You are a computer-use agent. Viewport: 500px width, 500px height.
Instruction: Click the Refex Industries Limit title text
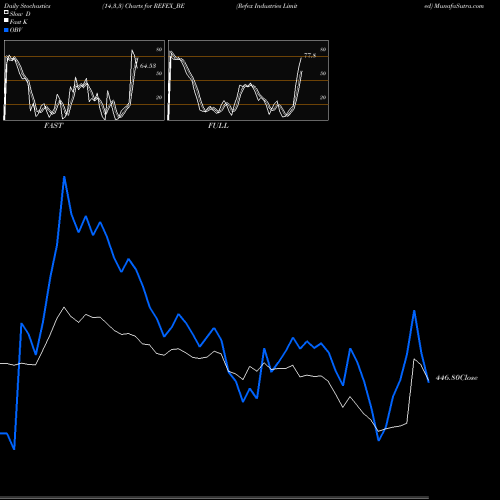point(267,6)
